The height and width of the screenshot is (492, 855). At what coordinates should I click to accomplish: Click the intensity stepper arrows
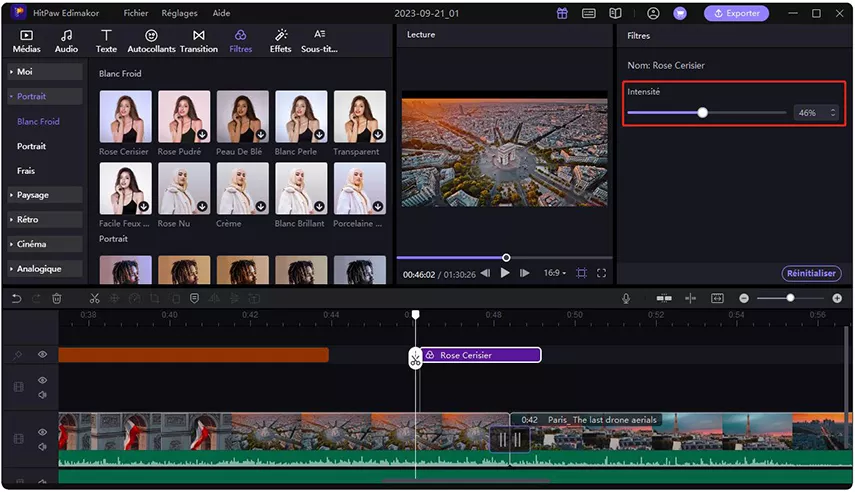click(833, 113)
